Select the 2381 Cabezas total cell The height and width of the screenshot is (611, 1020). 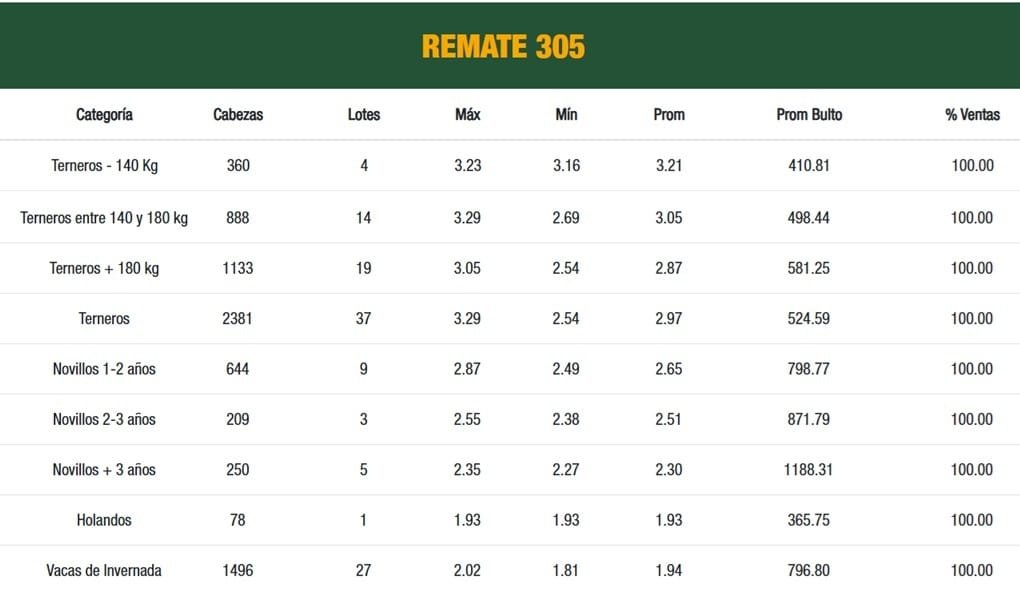coord(237,319)
